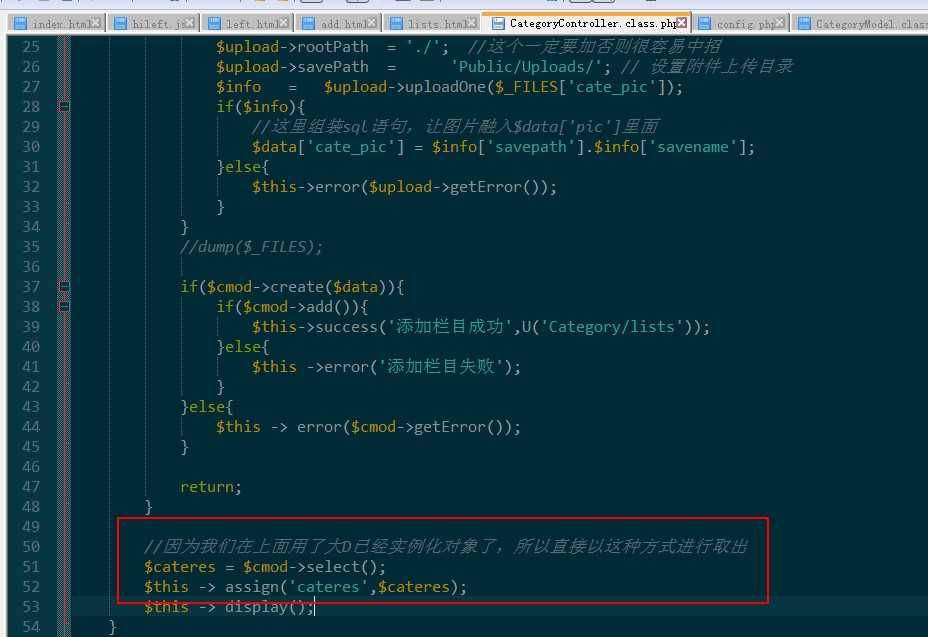Close the hileft.js tab

(x=189, y=22)
